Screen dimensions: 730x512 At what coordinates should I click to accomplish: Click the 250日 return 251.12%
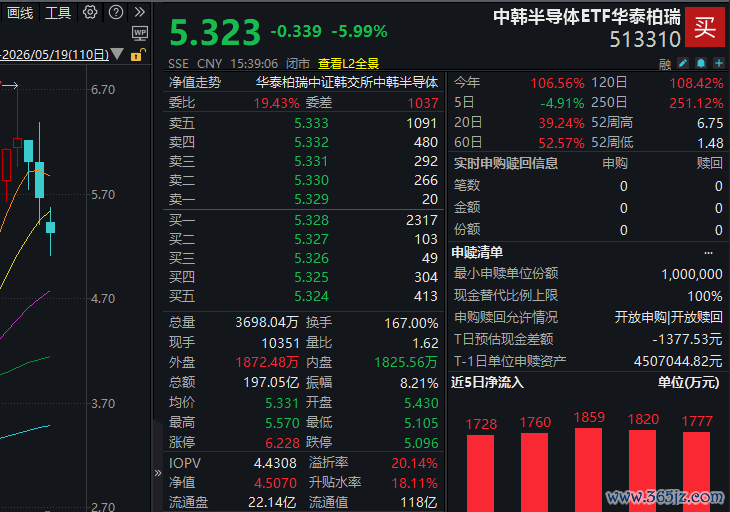(696, 103)
